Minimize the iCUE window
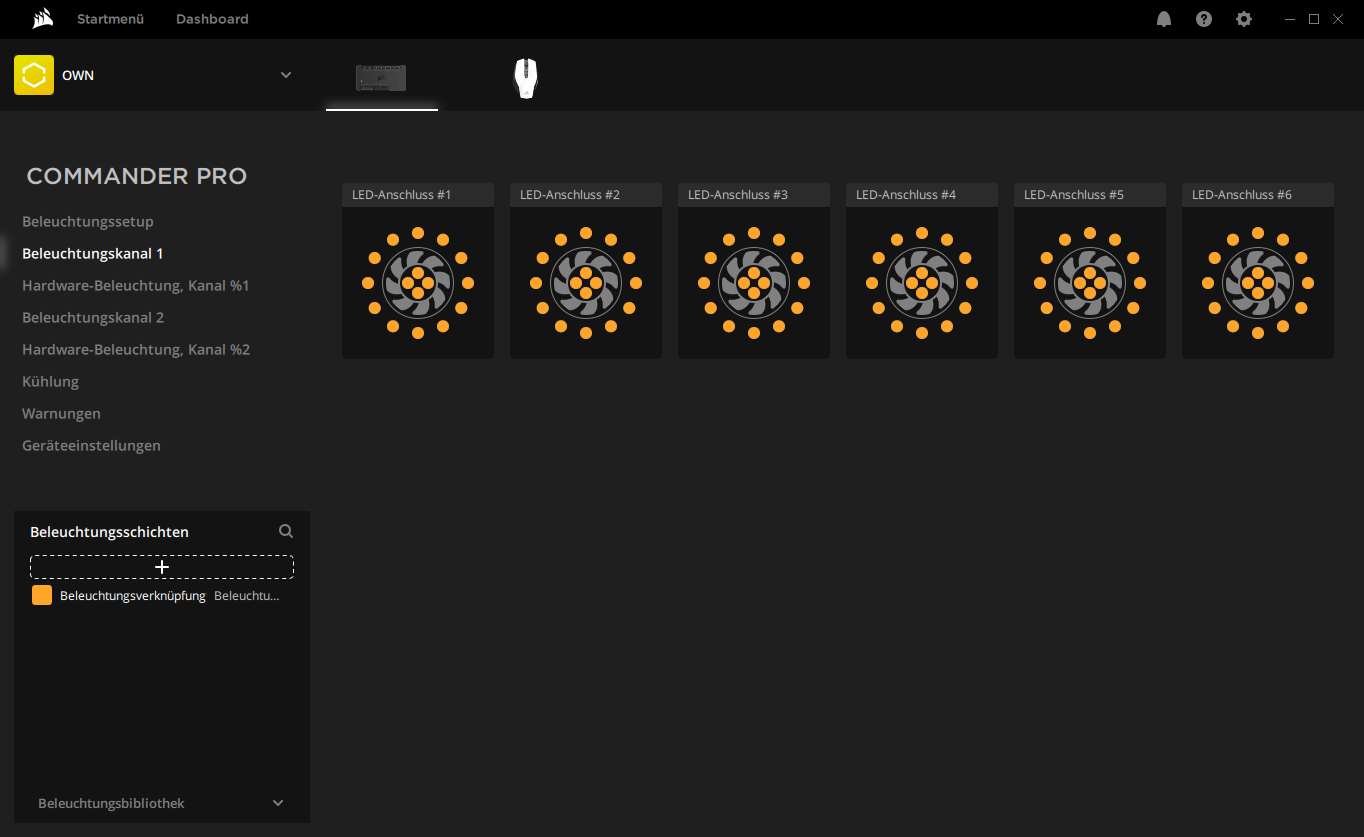The image size is (1364, 837). (1290, 19)
